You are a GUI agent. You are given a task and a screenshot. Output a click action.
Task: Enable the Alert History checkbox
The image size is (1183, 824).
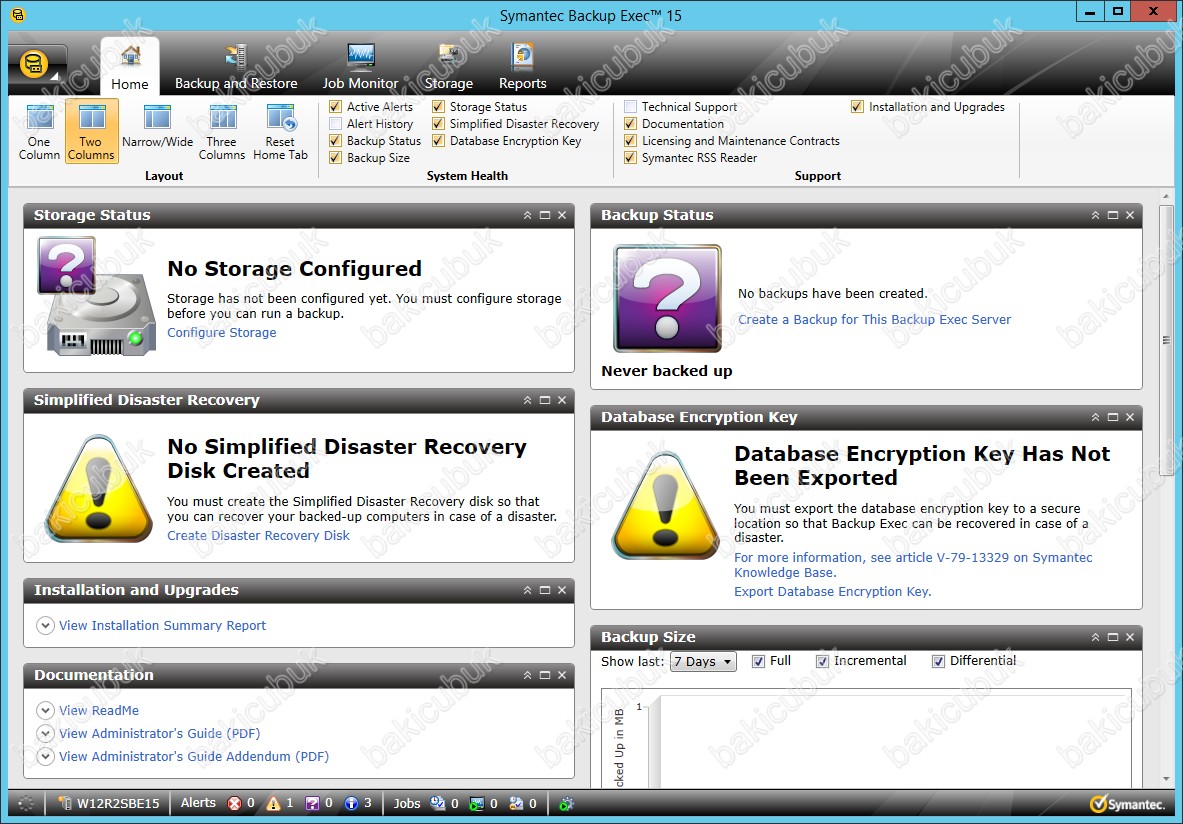click(336, 124)
